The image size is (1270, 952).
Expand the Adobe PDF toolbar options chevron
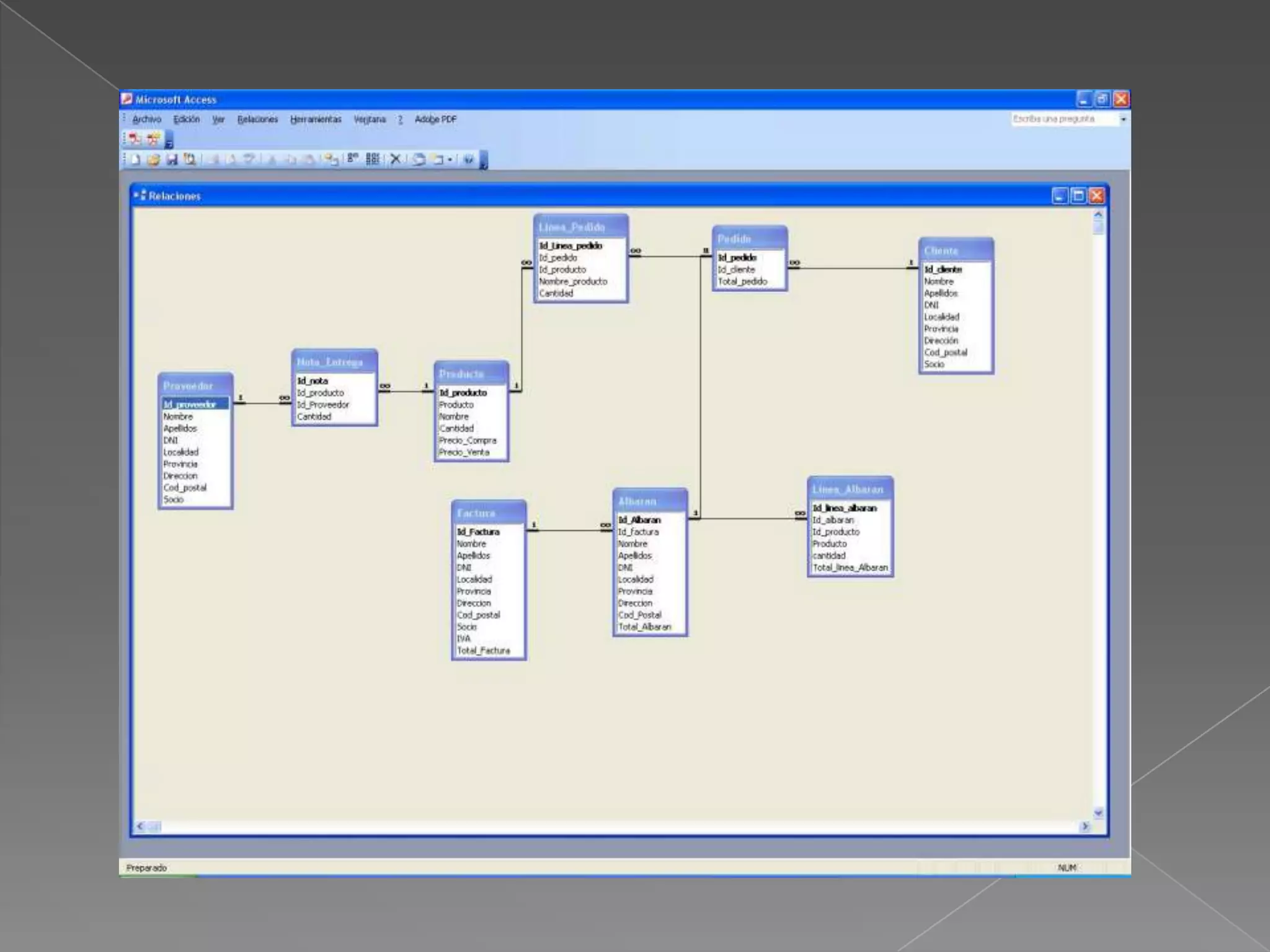coord(169,141)
